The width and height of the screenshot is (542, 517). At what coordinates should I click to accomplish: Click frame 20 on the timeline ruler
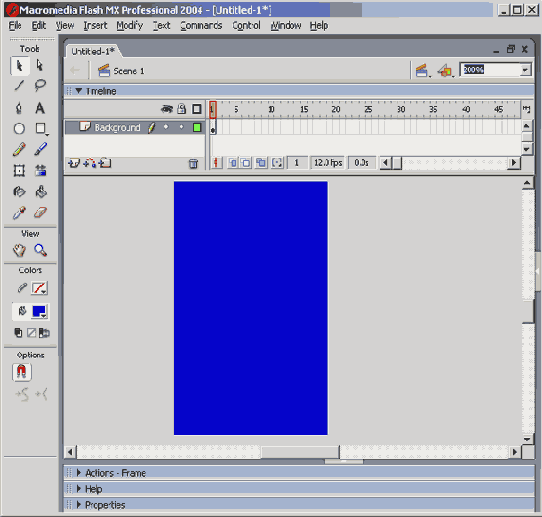tap(336, 109)
